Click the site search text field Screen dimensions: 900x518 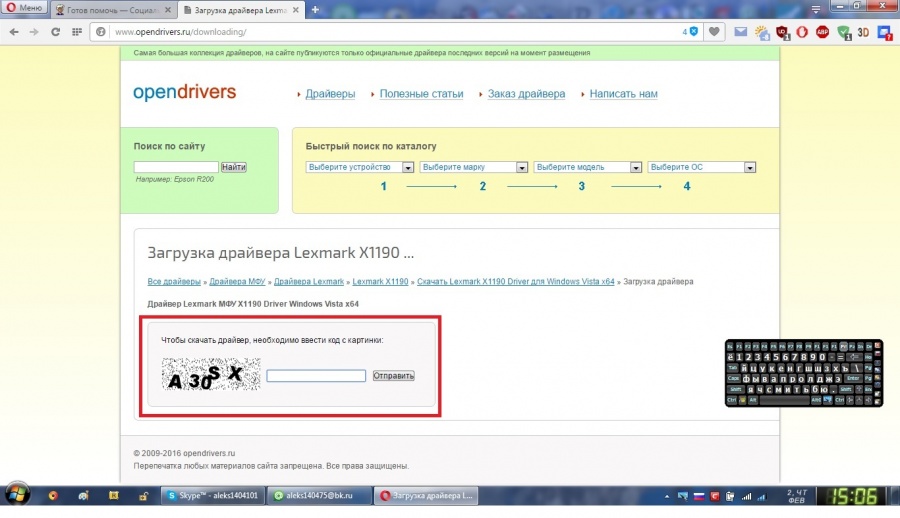coord(176,167)
